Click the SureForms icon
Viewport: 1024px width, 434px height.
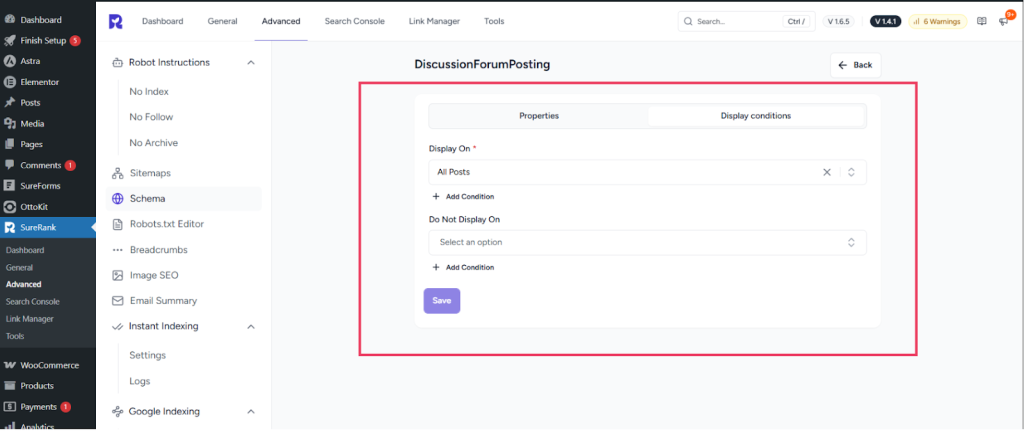[10, 186]
